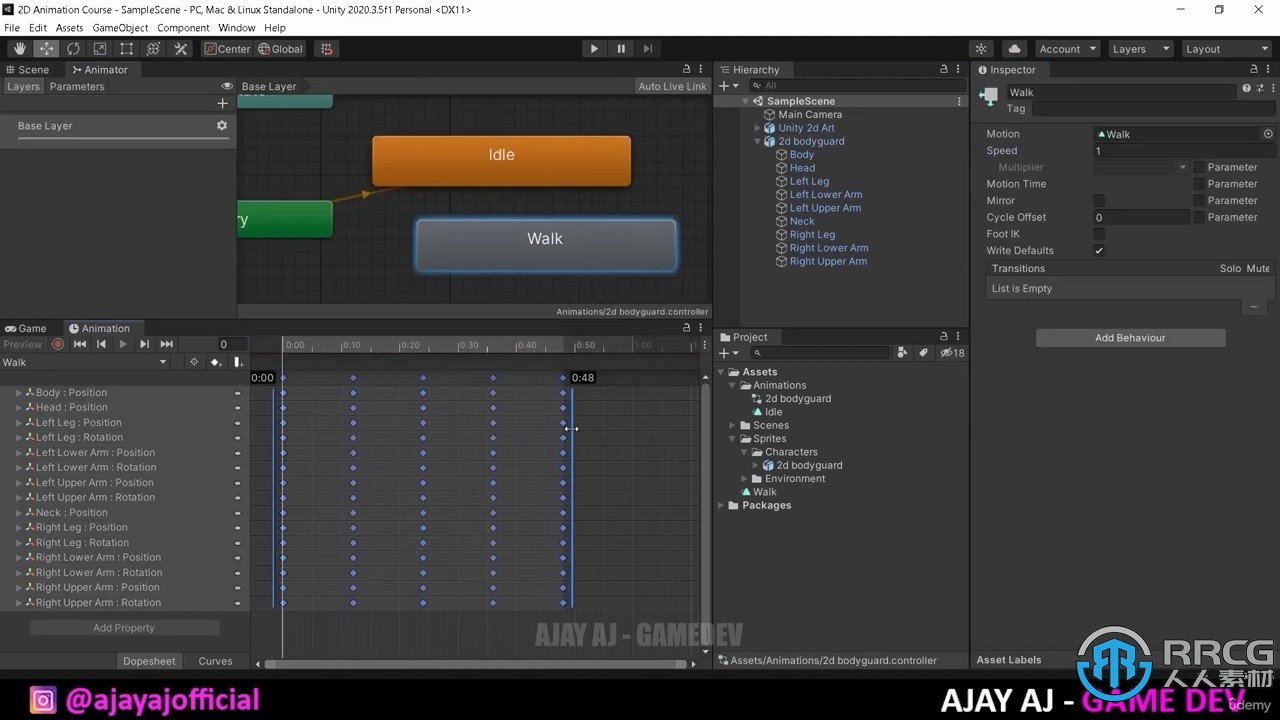Enable Multiplier Parameter checkbox

point(1199,167)
